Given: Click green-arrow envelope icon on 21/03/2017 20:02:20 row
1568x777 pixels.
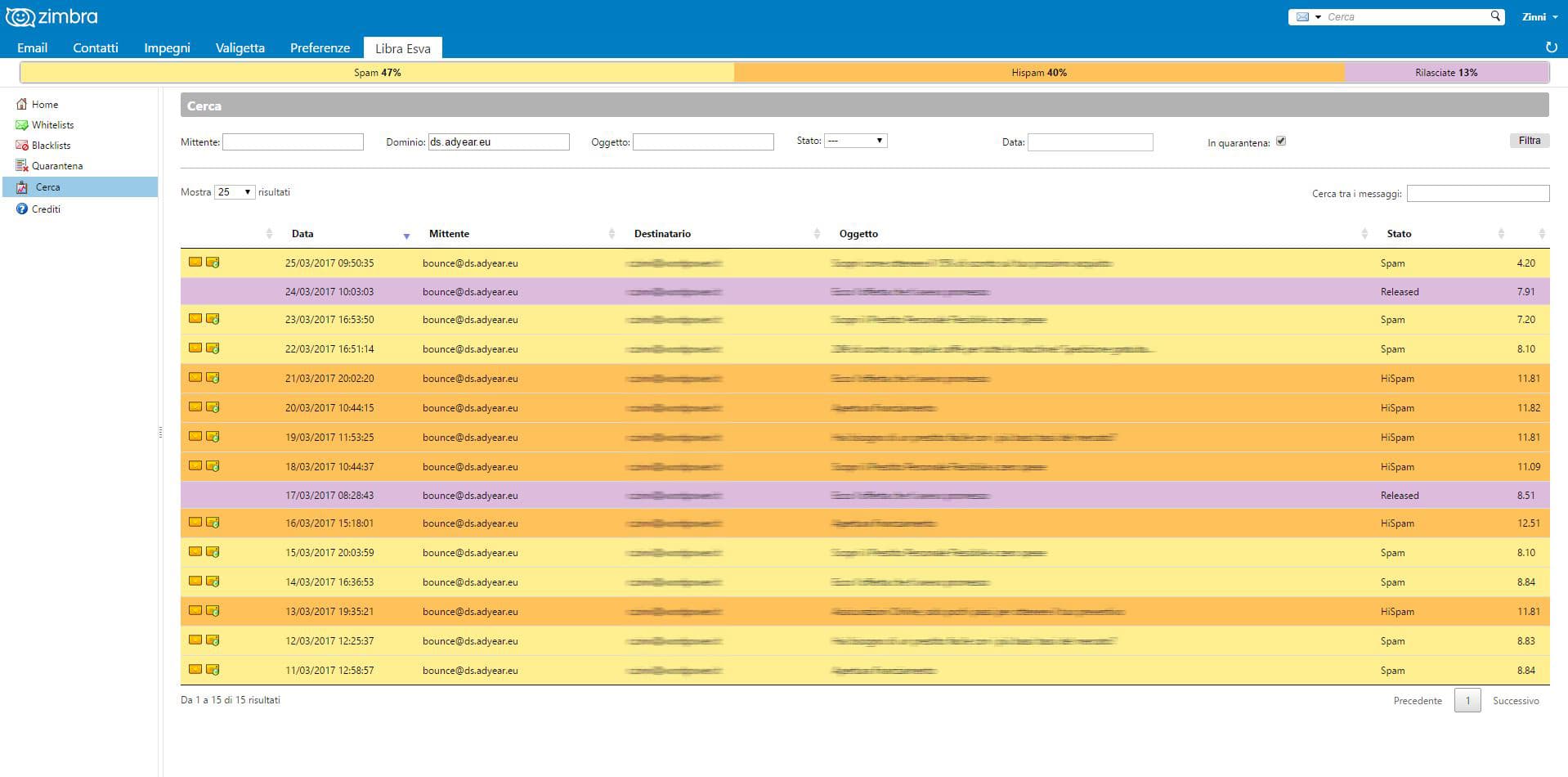Looking at the screenshot, I should point(213,378).
